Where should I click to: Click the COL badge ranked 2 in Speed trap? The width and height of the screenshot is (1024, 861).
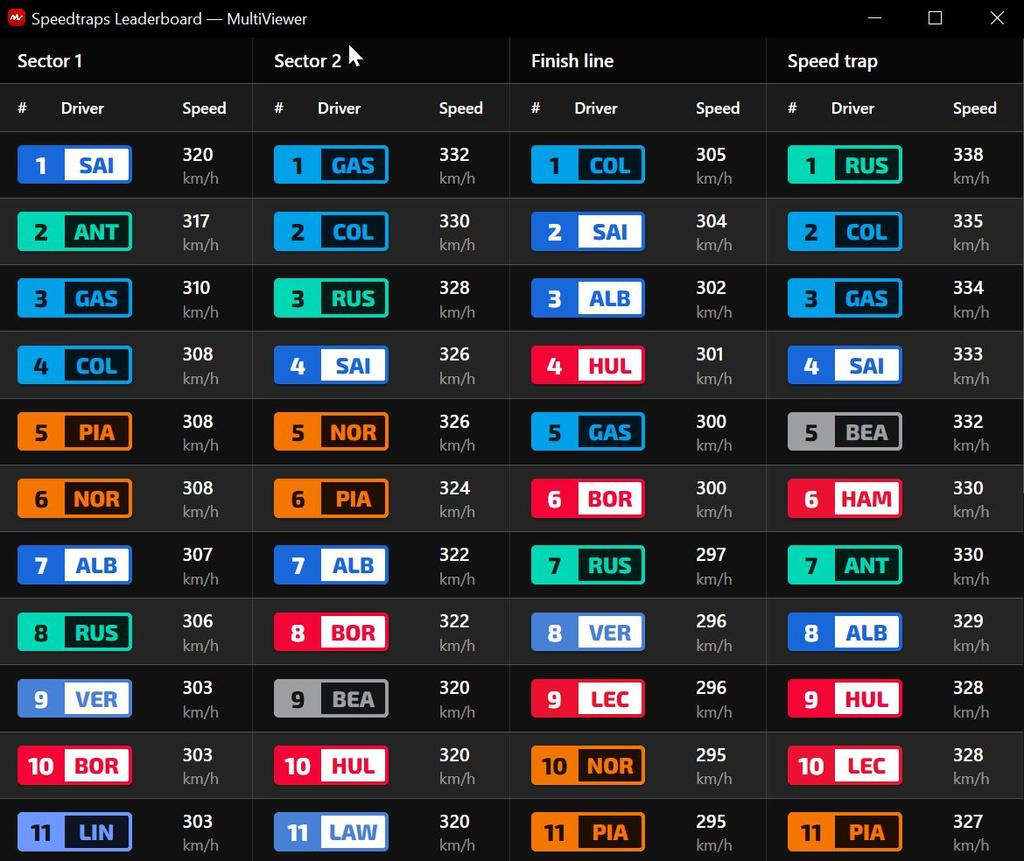(x=844, y=231)
